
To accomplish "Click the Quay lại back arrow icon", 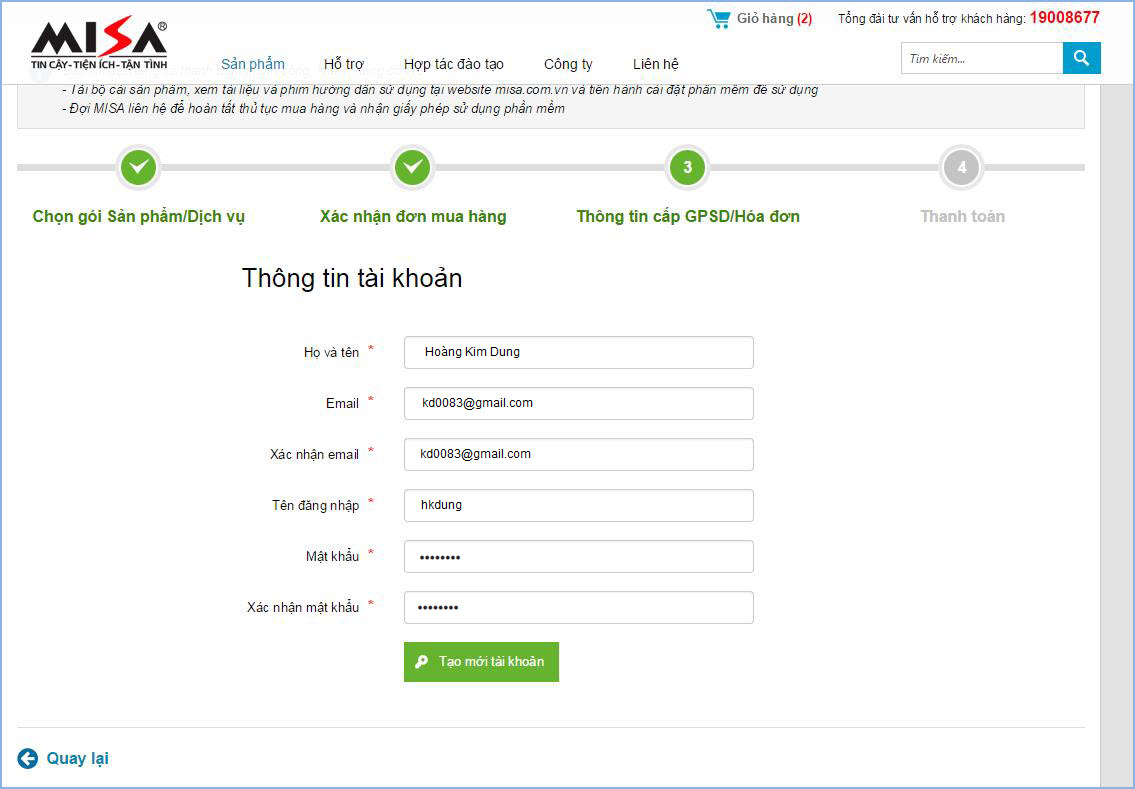I will click(27, 758).
